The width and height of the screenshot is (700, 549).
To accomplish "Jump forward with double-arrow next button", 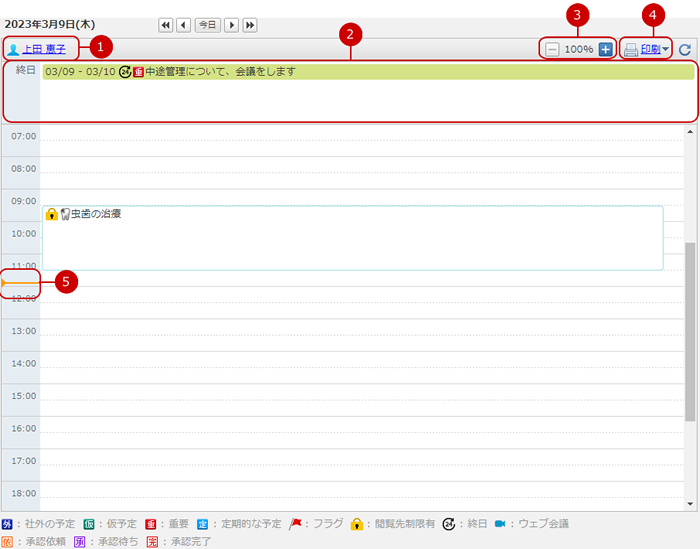I will coord(250,24).
